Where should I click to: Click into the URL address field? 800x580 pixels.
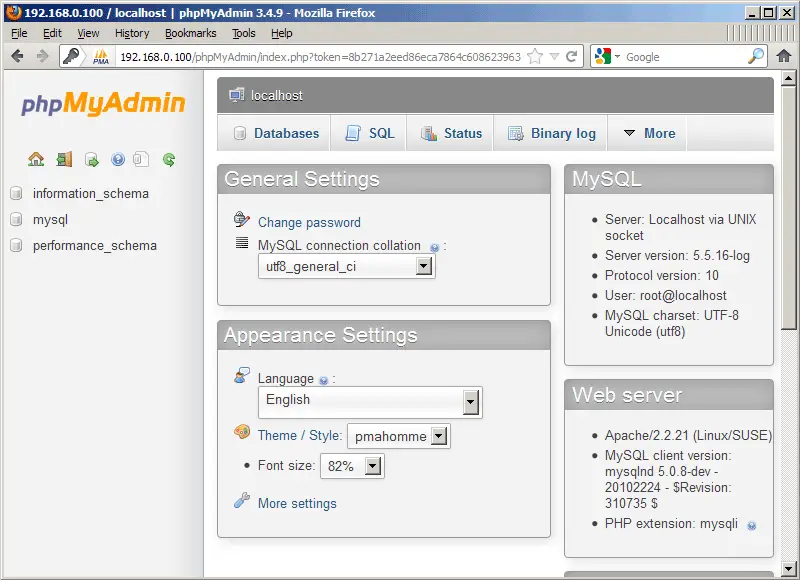320,57
